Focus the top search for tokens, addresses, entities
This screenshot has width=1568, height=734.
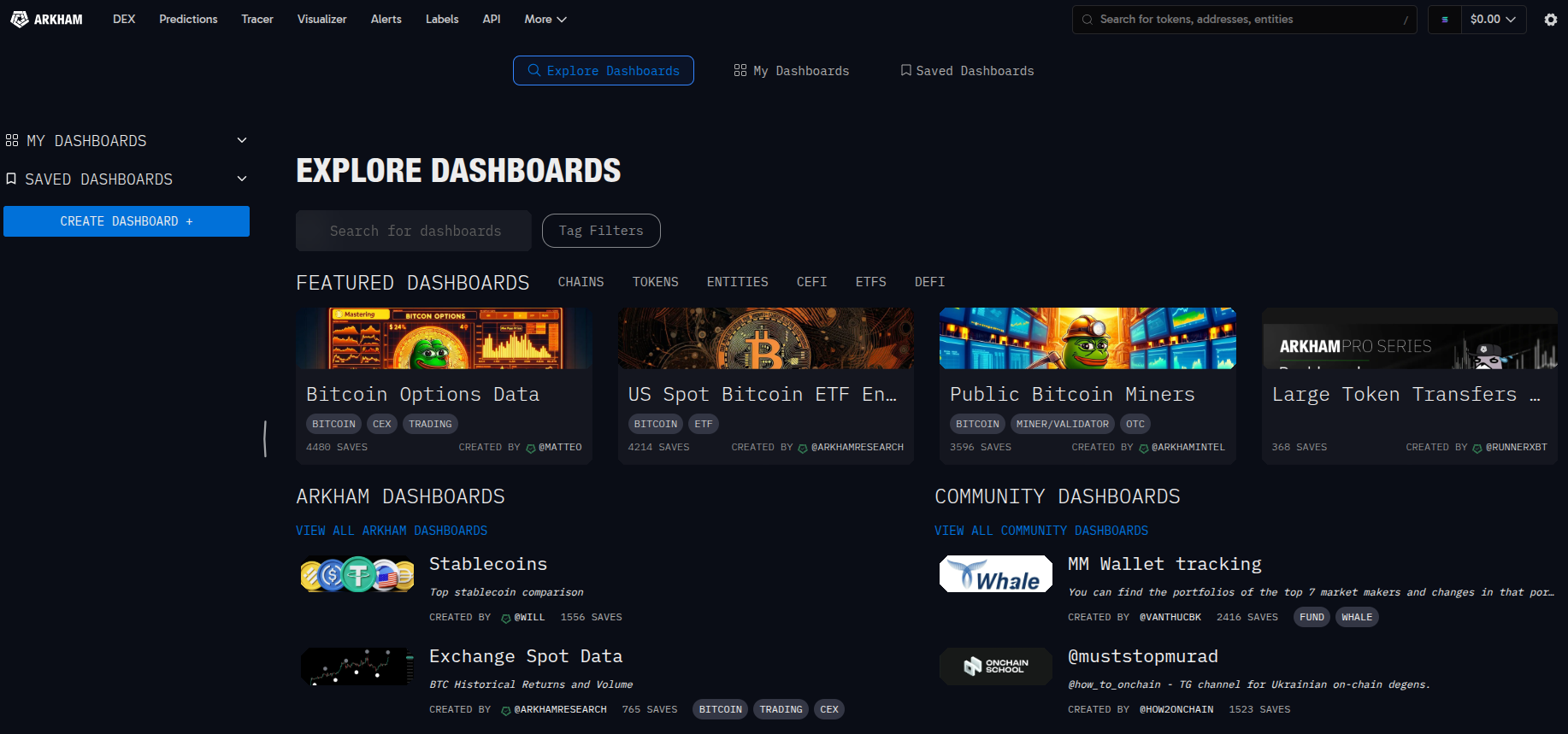[1244, 20]
